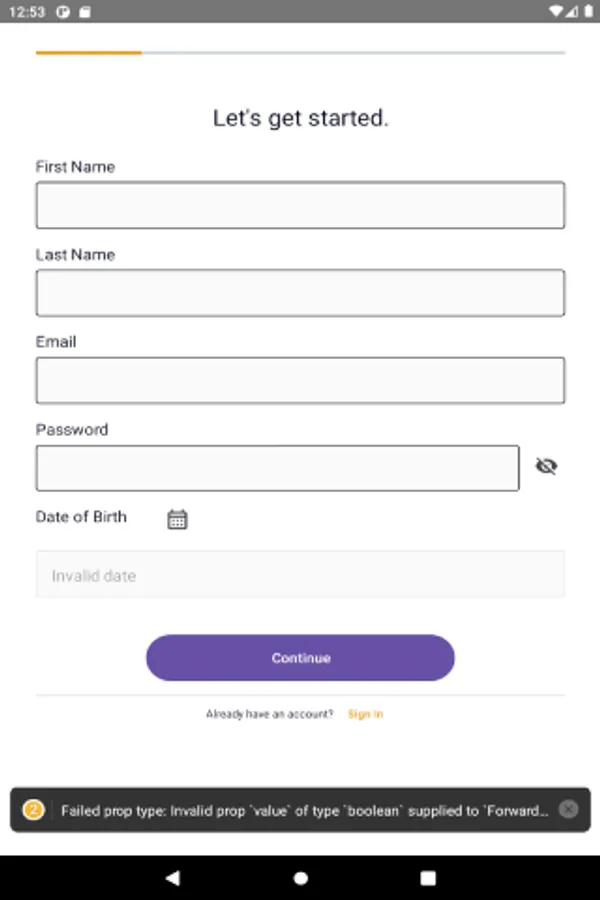Image resolution: width=600 pixels, height=900 pixels.
Task: Tap the 12:53 clock in status bar
Action: coord(29,11)
